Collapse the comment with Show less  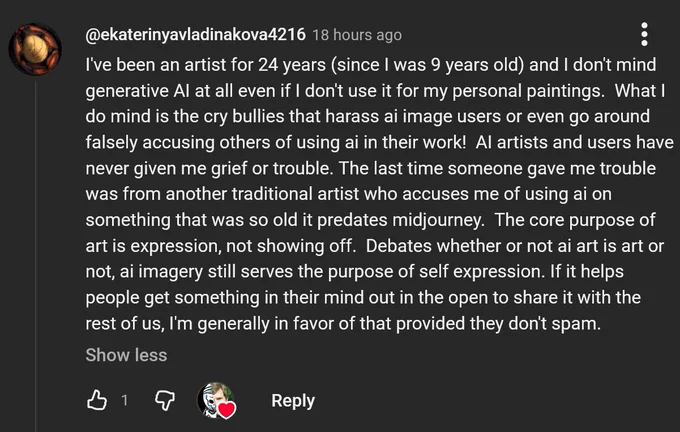click(126, 355)
